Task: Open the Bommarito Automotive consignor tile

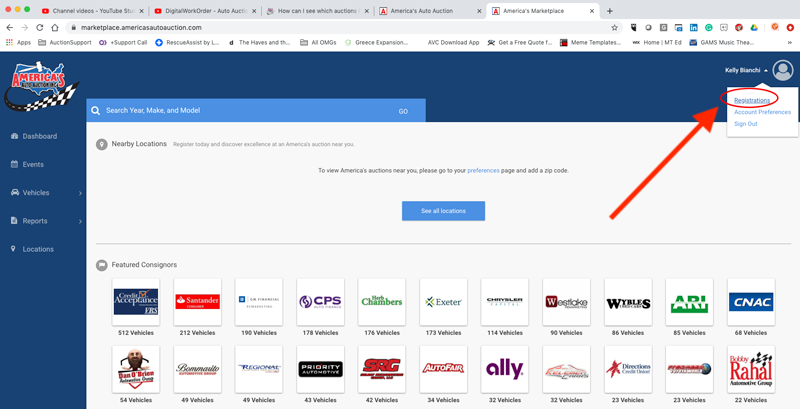Action: (197, 369)
